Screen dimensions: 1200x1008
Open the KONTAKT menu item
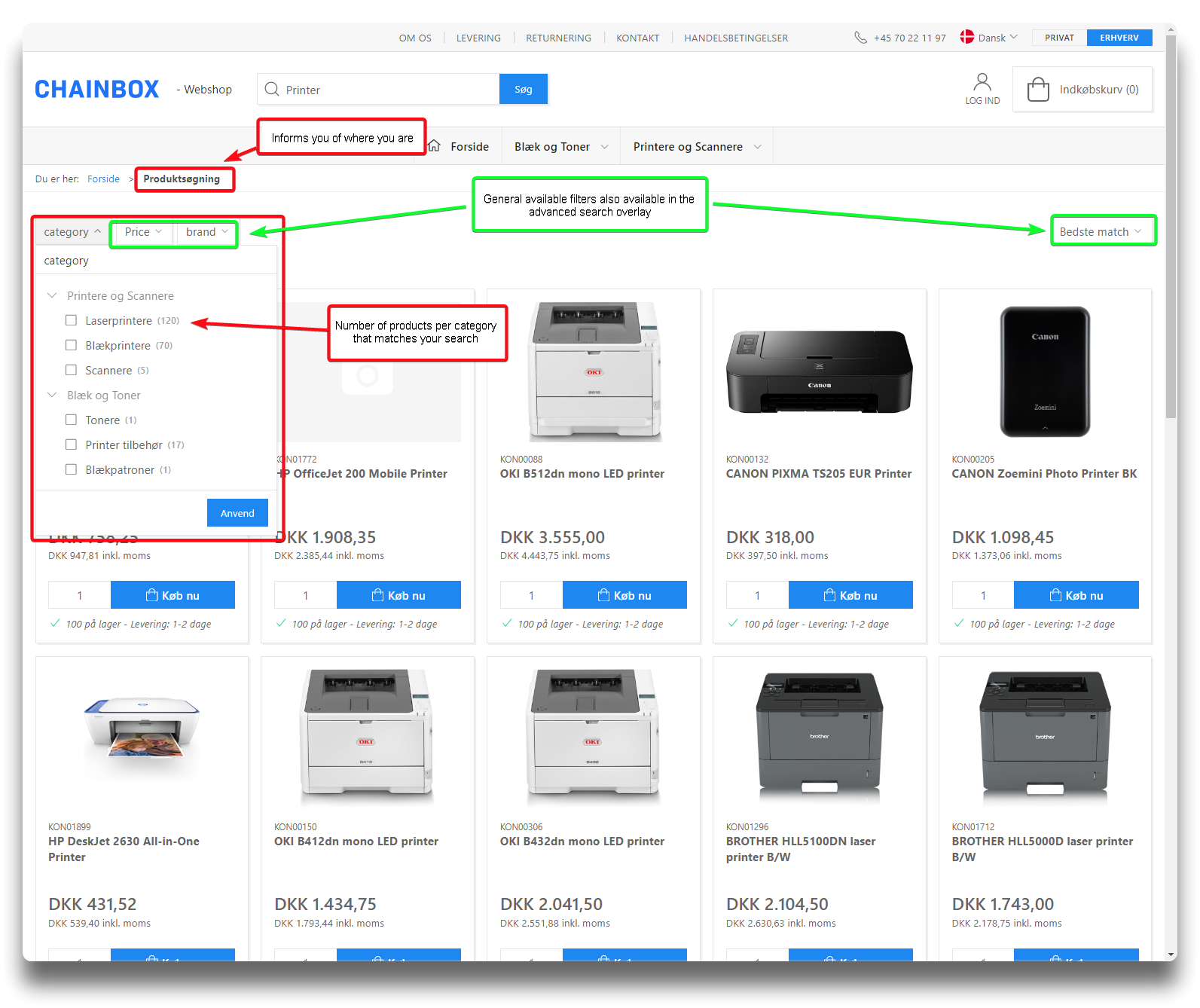(x=637, y=38)
